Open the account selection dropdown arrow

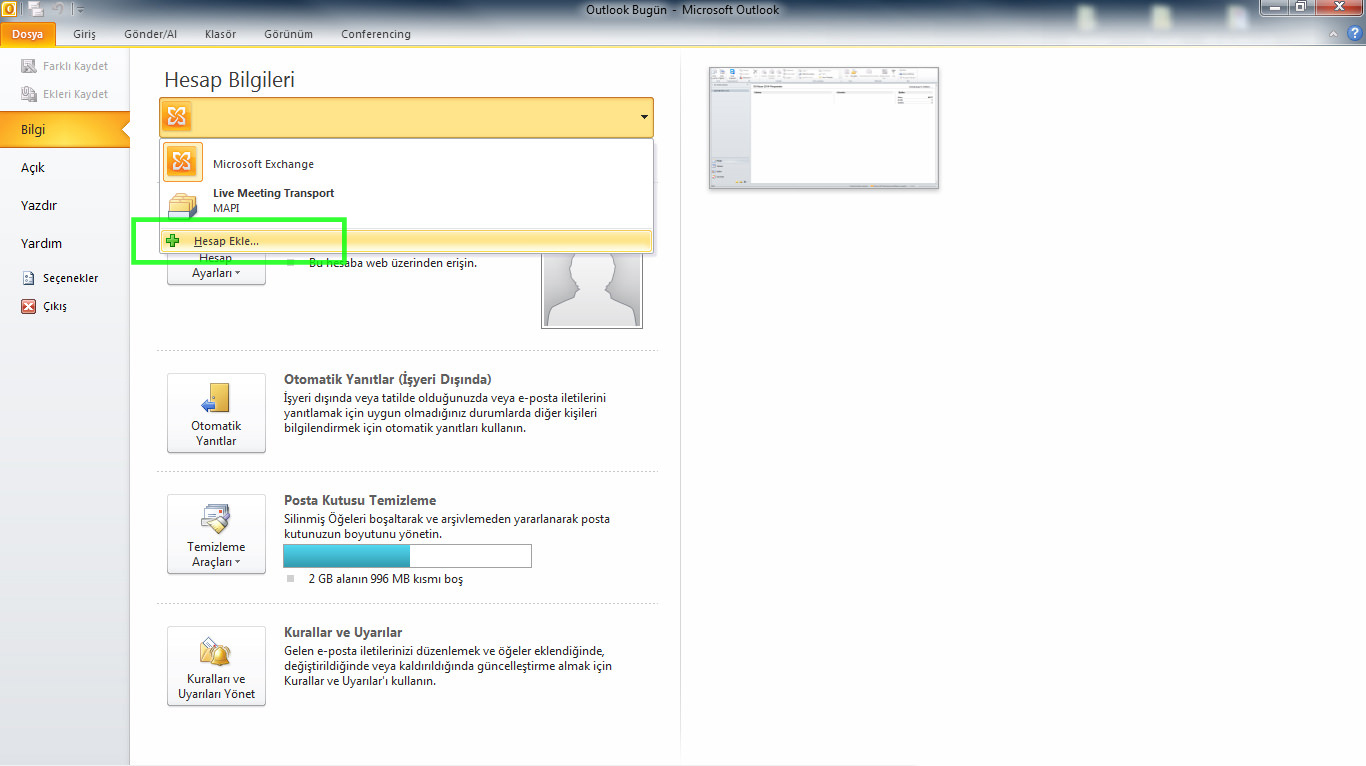[x=643, y=117]
